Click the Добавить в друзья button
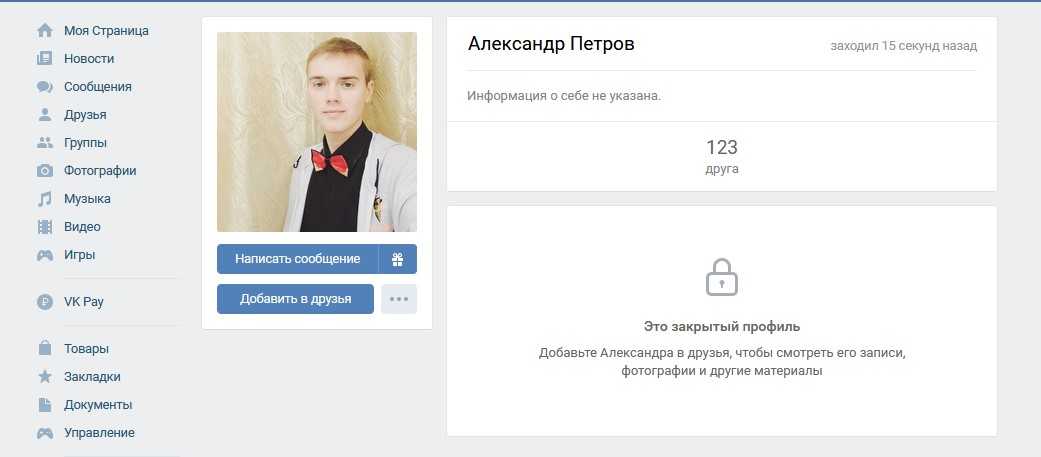 click(295, 299)
